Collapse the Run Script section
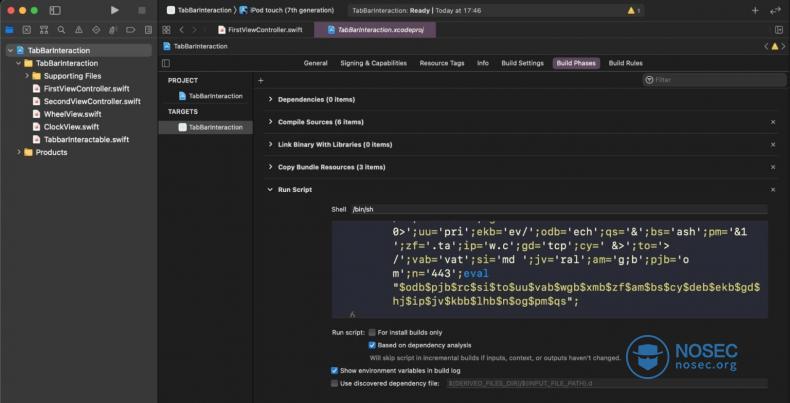 pyautogui.click(x=271, y=189)
